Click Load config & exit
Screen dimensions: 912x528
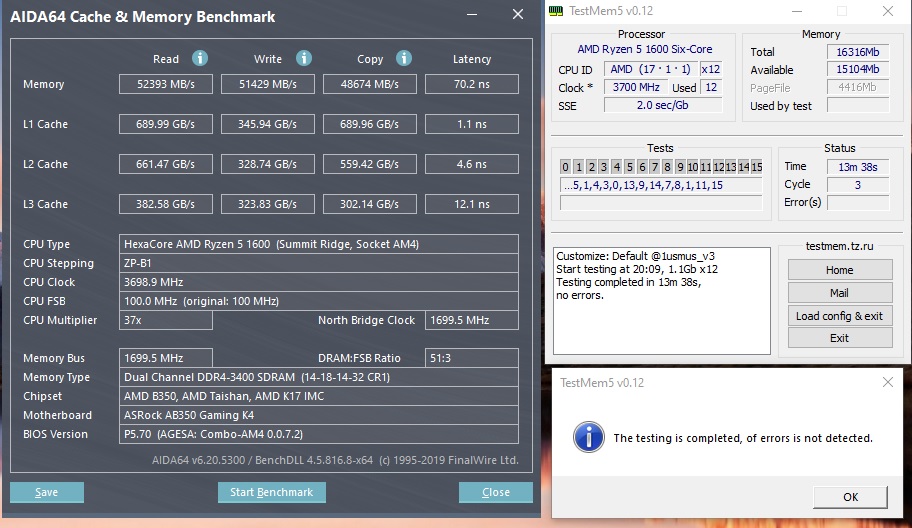(840, 316)
